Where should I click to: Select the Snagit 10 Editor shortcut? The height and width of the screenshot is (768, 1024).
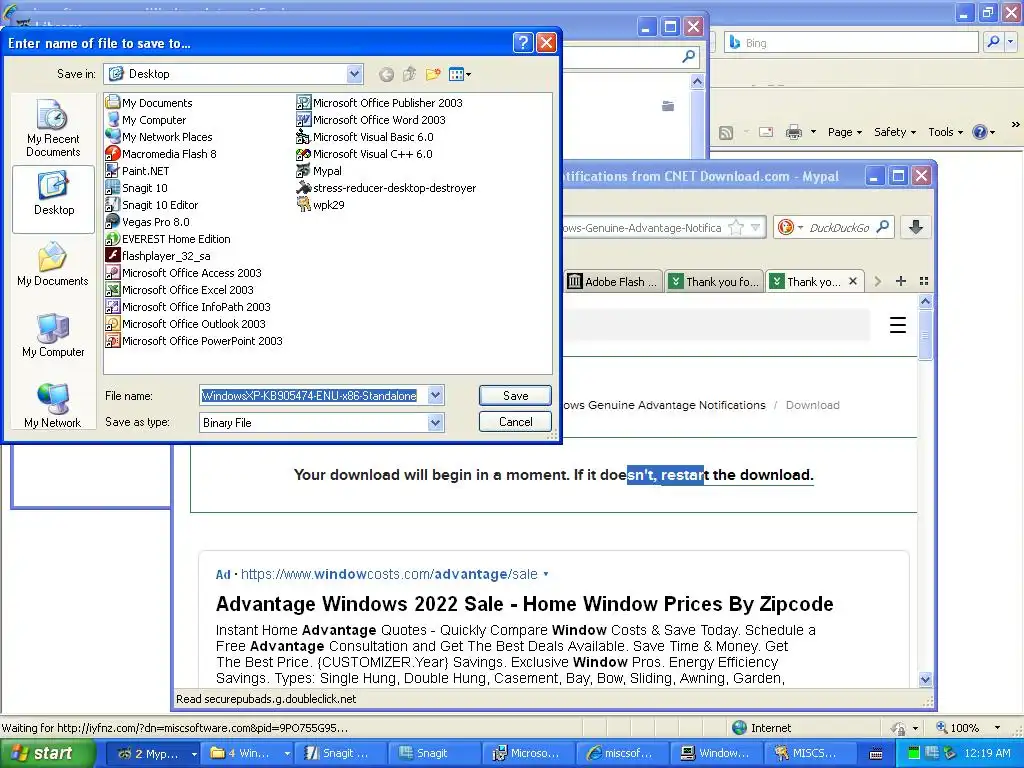click(152, 205)
